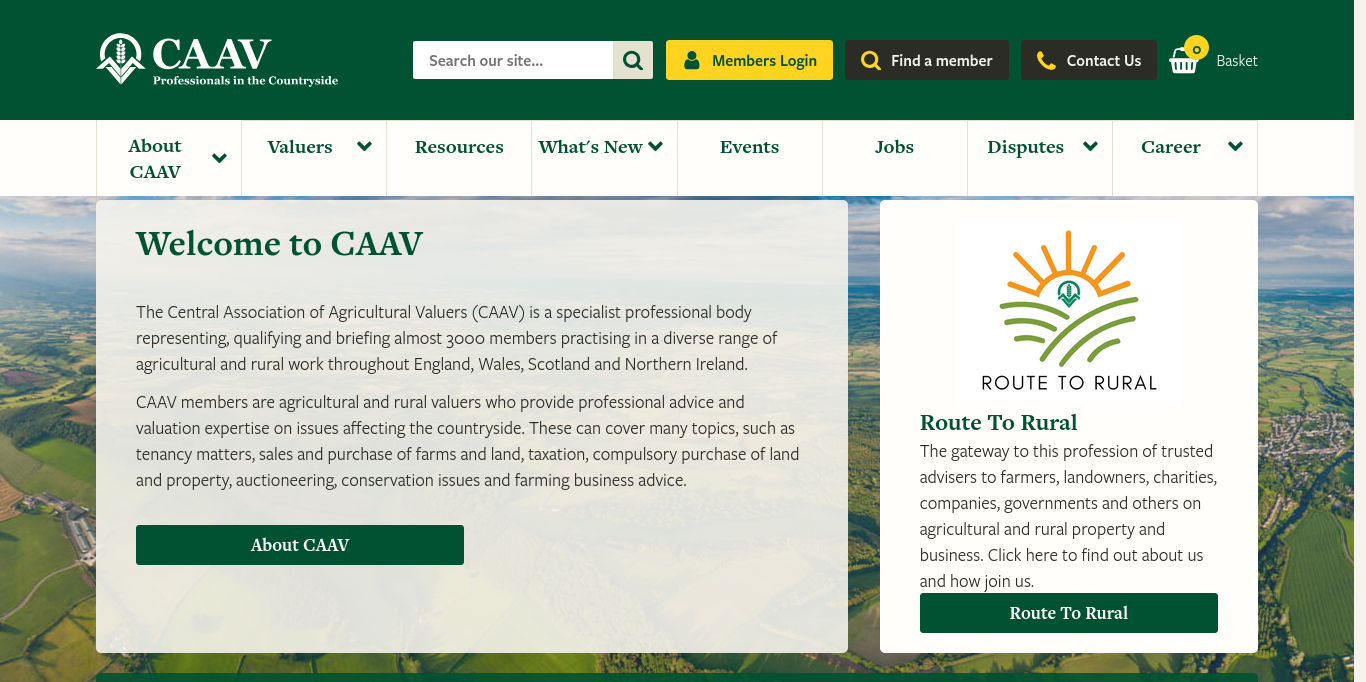This screenshot has width=1366, height=682.
Task: Click the CAAV wheat logo
Action: tap(121, 59)
